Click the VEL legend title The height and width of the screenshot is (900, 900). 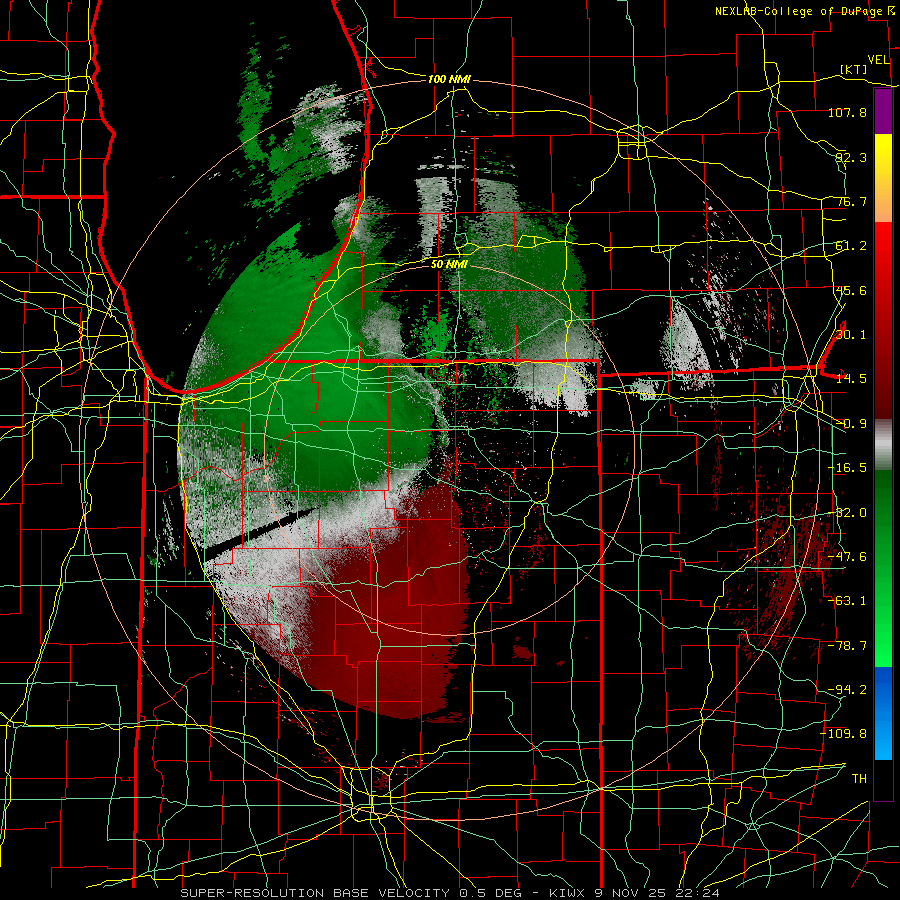(x=878, y=60)
